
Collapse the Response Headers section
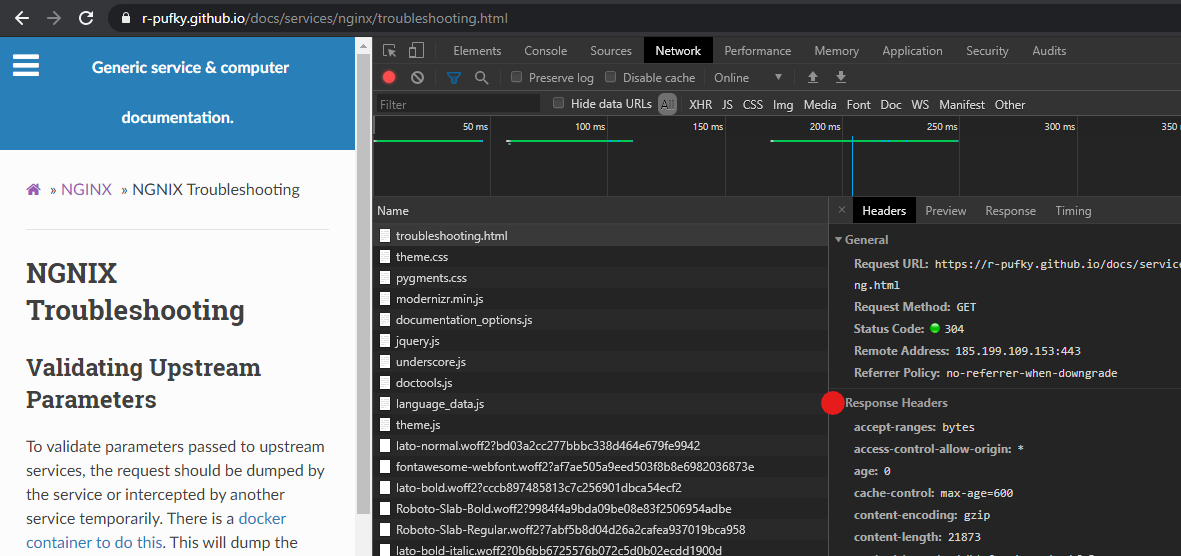coord(896,403)
